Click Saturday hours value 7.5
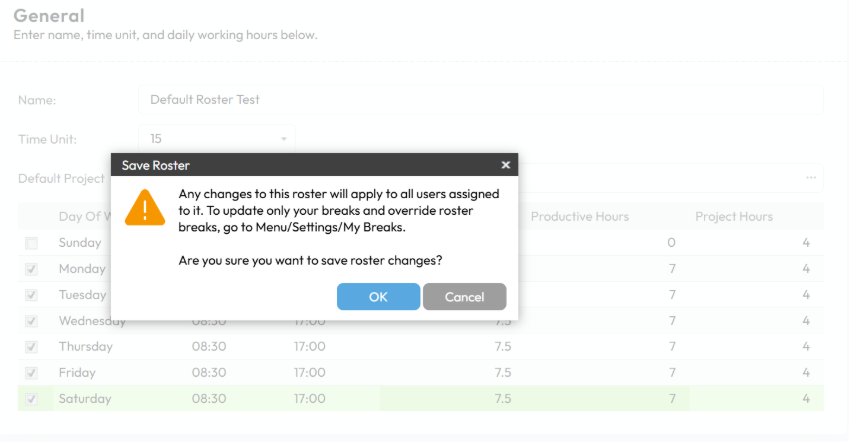Image resolution: width=850 pixels, height=442 pixels. 503,399
